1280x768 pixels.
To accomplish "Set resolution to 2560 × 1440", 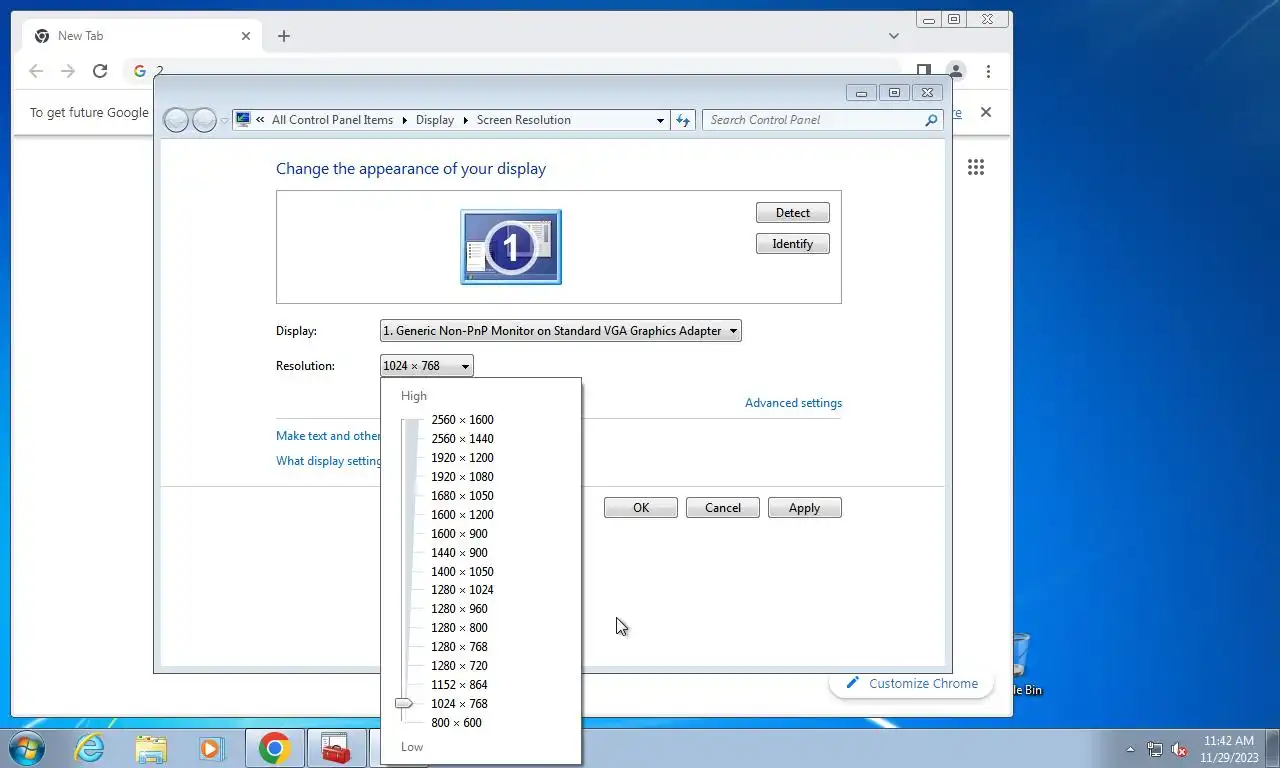I will tap(462, 439).
